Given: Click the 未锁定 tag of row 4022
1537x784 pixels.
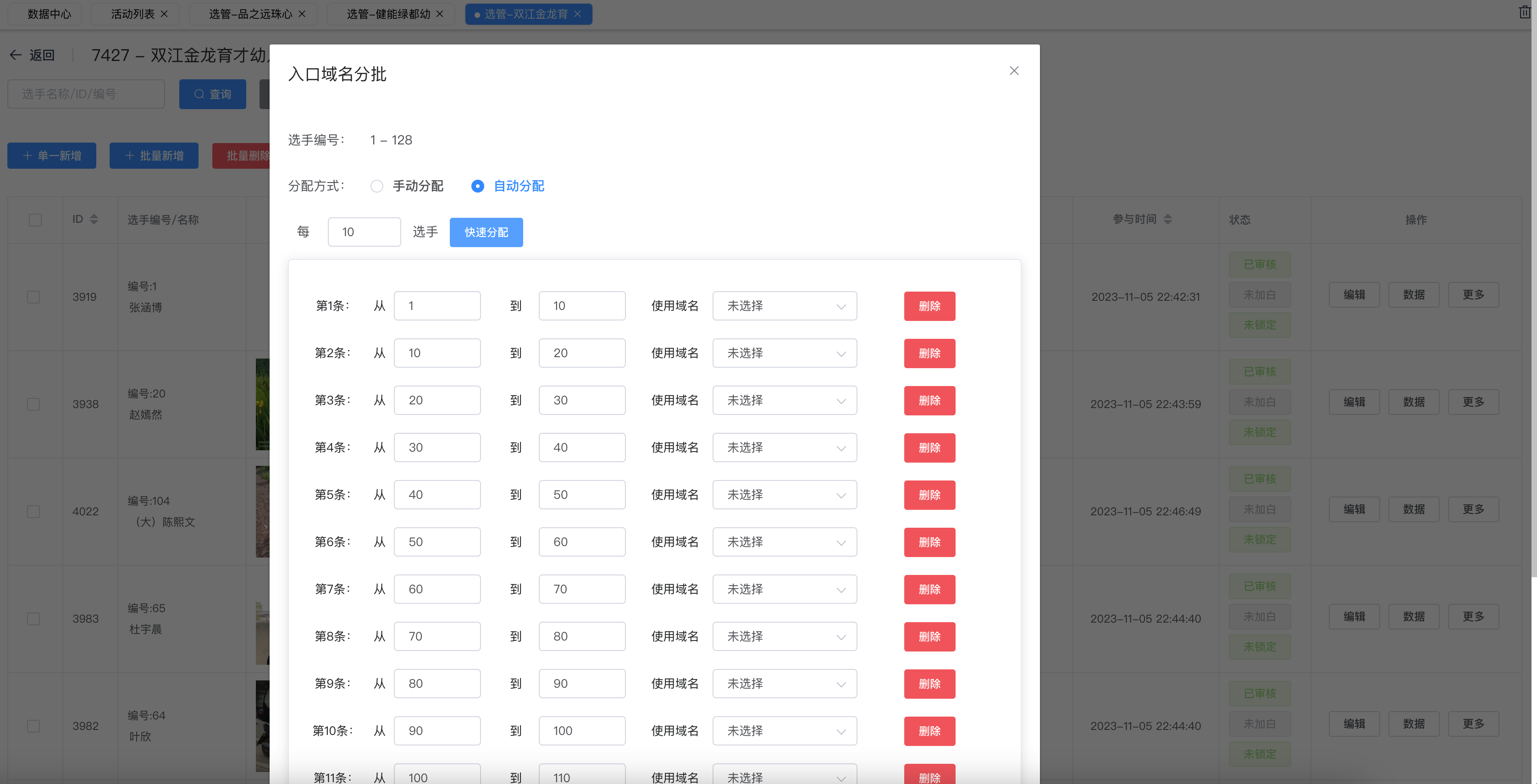Looking at the screenshot, I should (x=1260, y=539).
